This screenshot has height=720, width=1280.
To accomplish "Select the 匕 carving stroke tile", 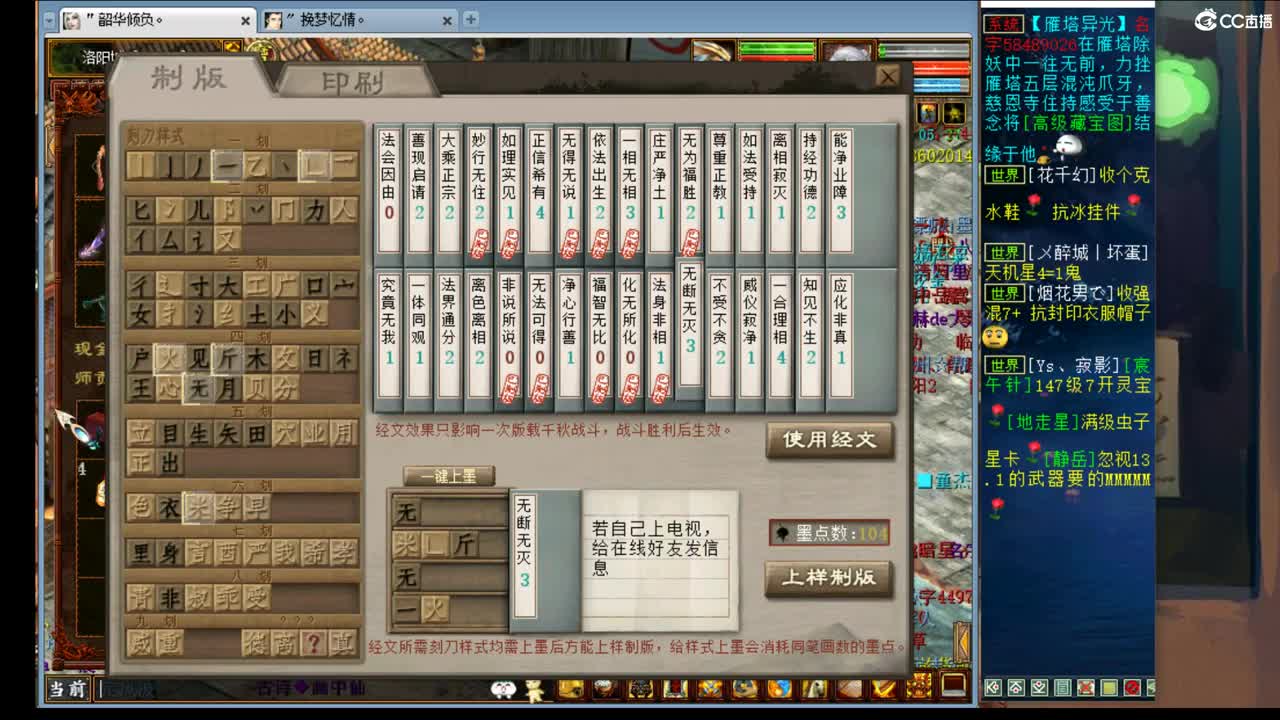I will (x=141, y=211).
